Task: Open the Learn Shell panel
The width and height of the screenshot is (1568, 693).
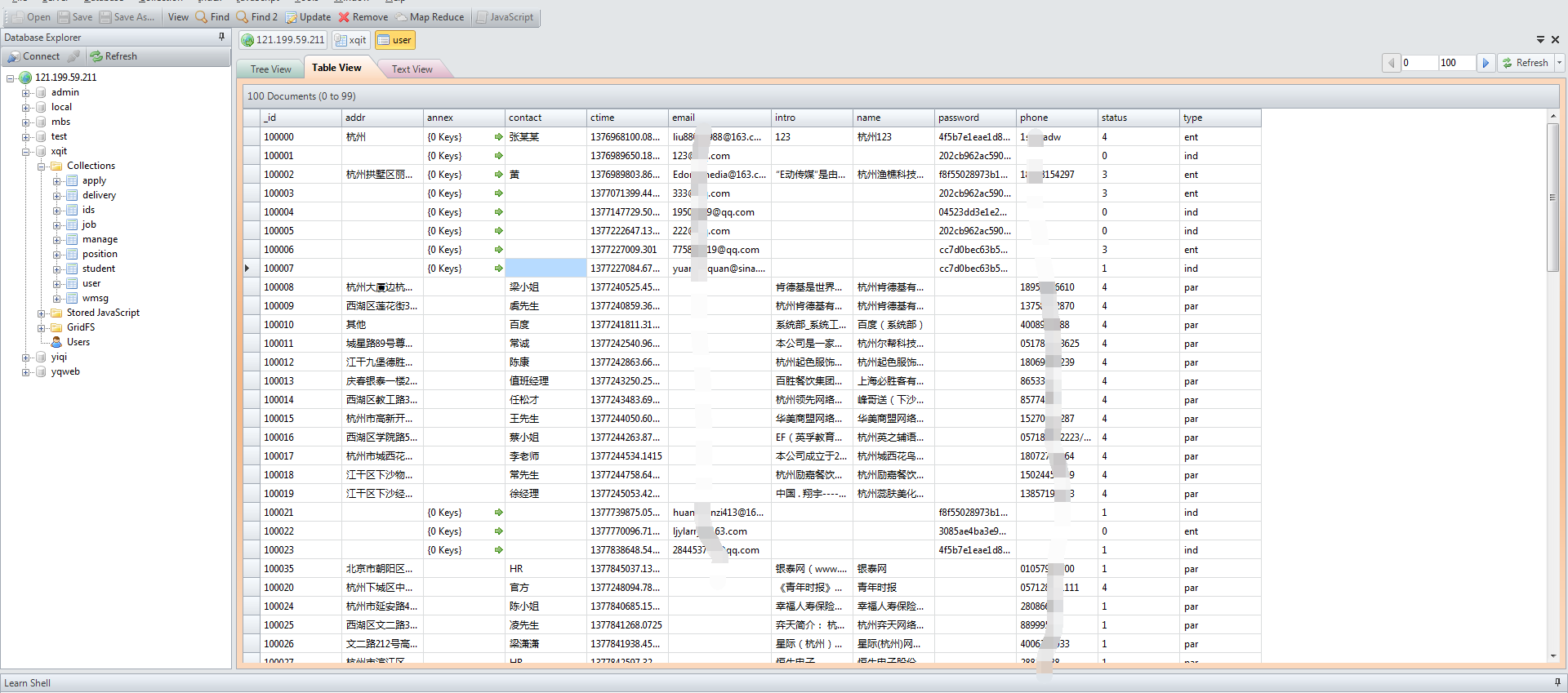Action: (28, 683)
